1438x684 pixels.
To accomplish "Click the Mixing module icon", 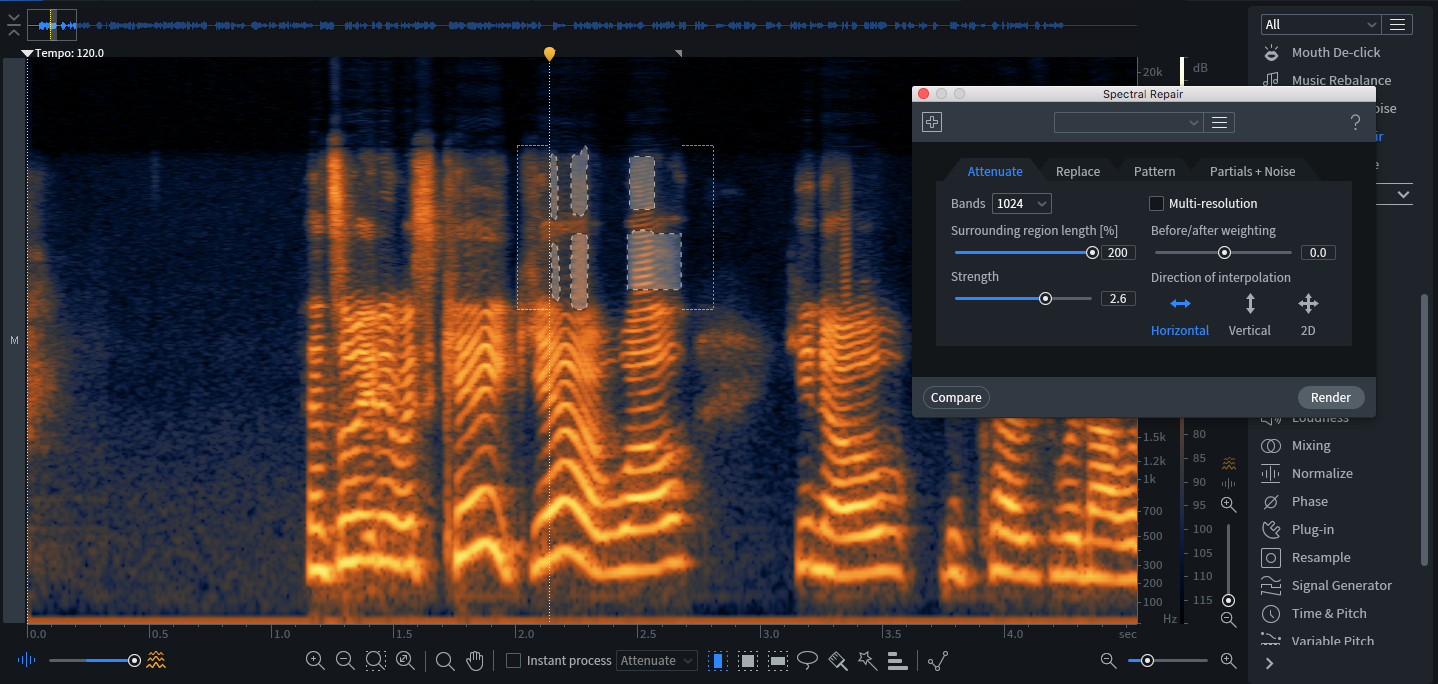I will [x=1271, y=446].
